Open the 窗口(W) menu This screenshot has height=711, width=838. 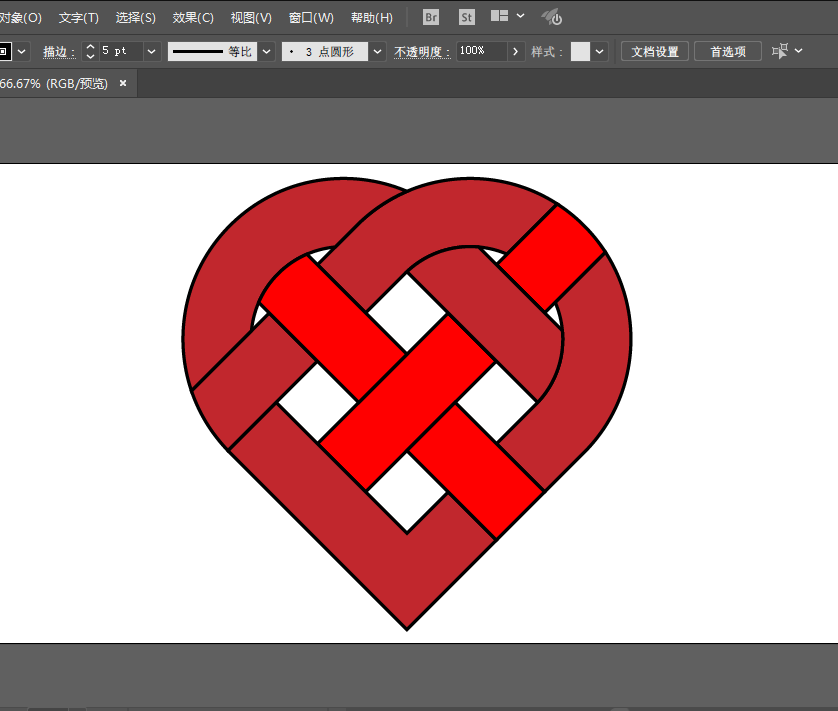tap(311, 18)
